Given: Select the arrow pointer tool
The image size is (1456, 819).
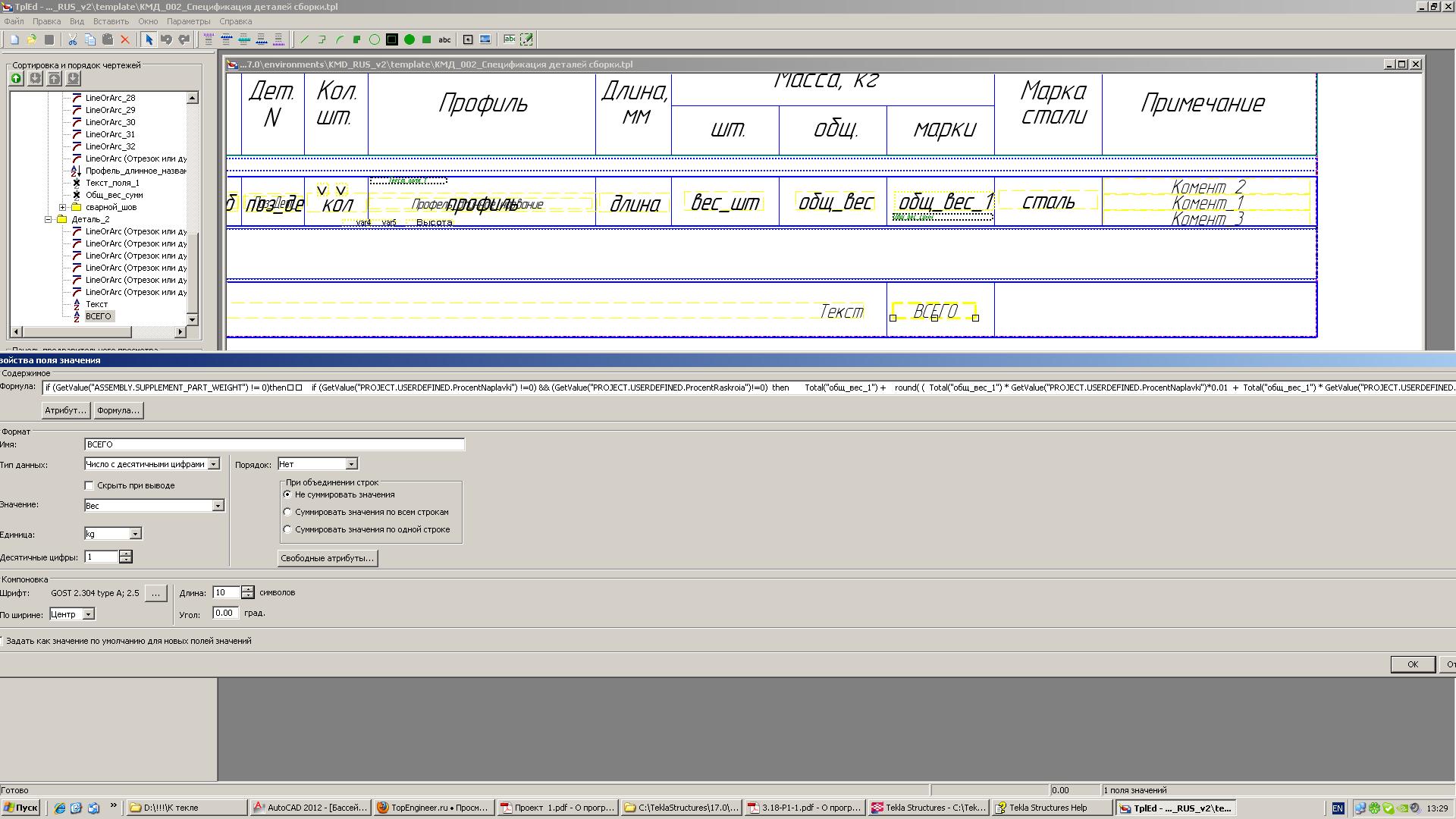Looking at the screenshot, I should [x=149, y=39].
